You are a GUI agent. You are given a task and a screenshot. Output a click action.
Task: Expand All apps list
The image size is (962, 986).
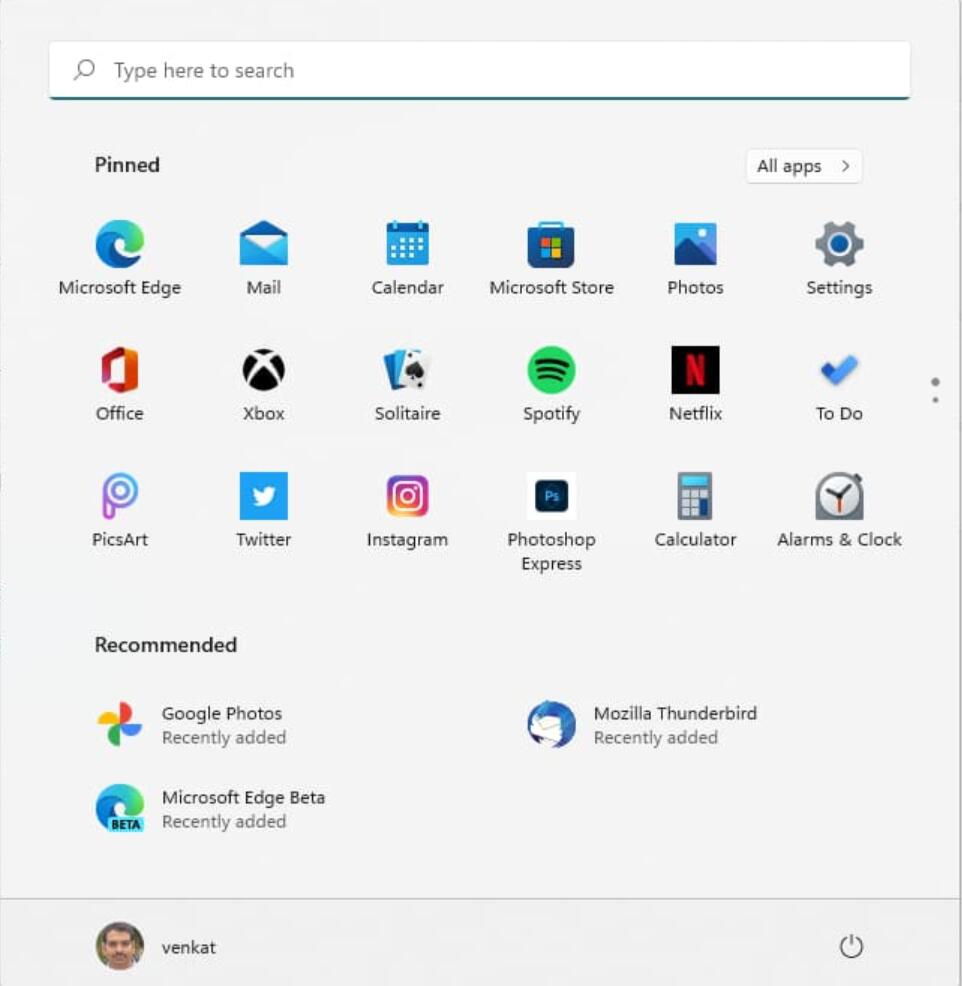coord(803,166)
